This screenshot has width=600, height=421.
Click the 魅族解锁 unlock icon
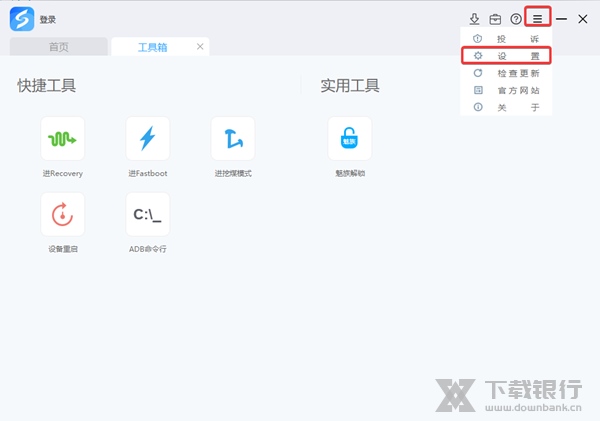coord(349,139)
